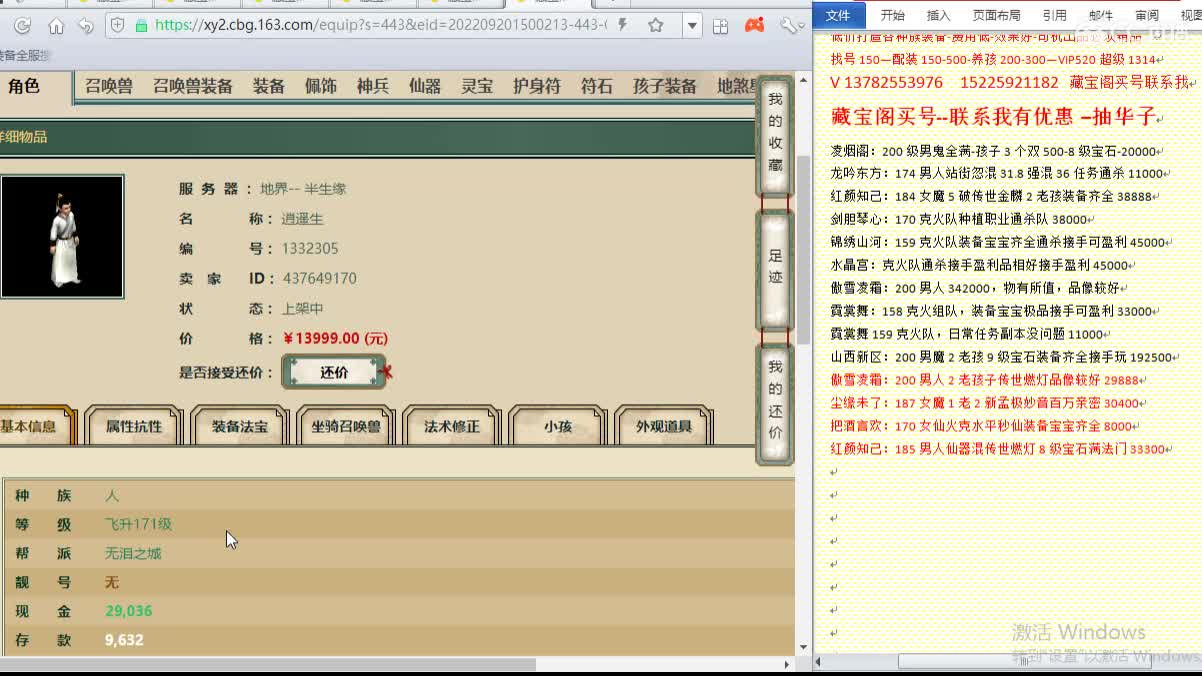This screenshot has width=1202, height=676.
Task: Open the 召唤兽装备 tab
Action: click(x=193, y=86)
